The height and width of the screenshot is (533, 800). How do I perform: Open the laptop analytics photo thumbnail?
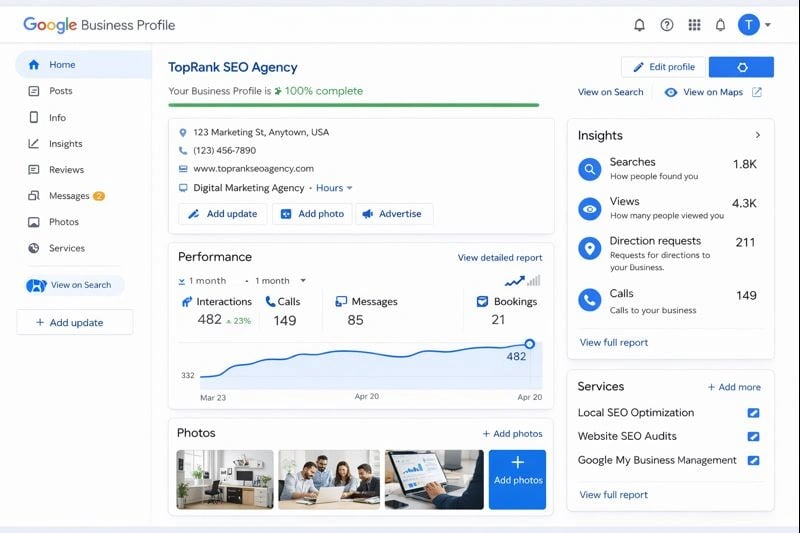(x=434, y=479)
